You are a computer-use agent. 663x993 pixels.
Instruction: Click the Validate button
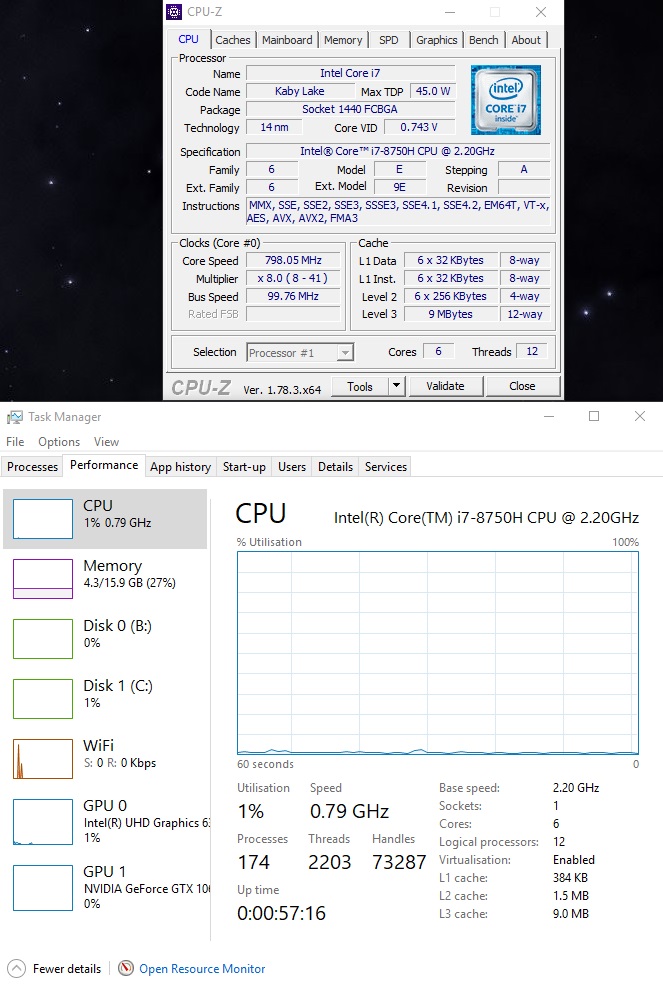pyautogui.click(x=446, y=386)
